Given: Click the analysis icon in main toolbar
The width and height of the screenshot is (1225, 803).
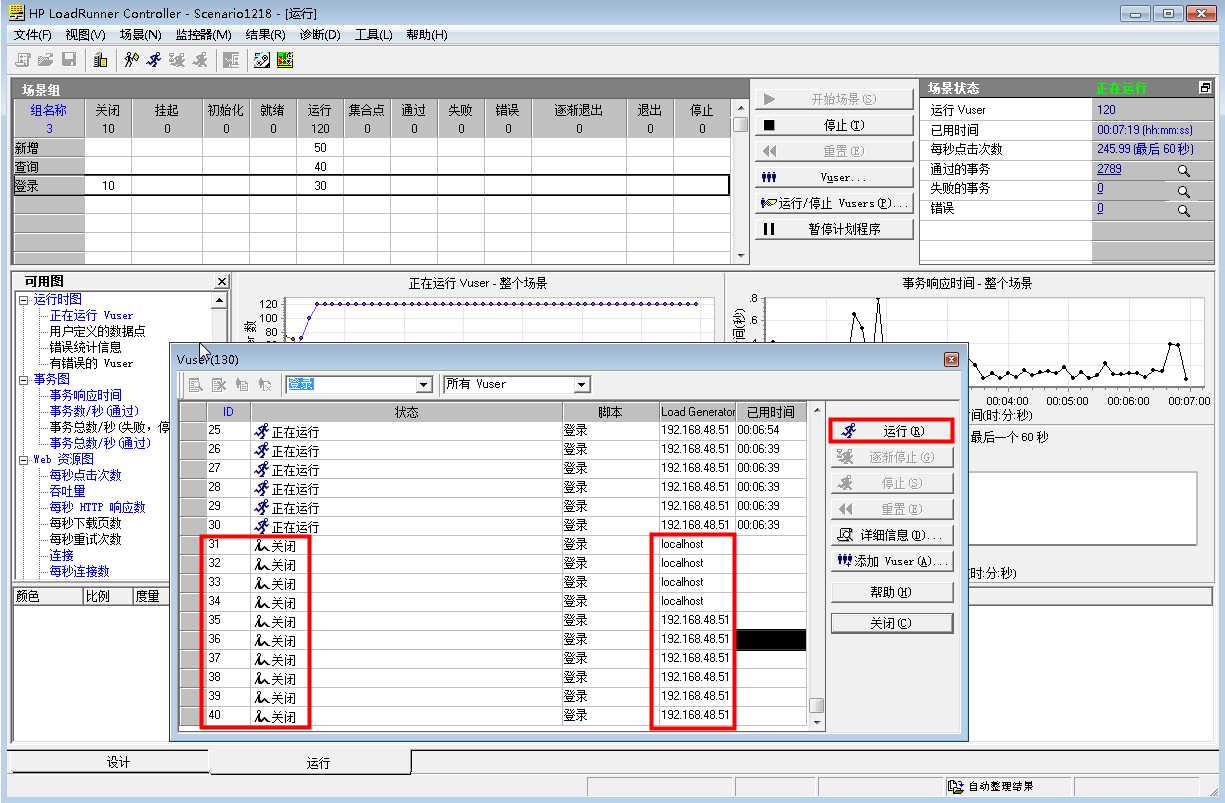Looking at the screenshot, I should click(x=262, y=60).
